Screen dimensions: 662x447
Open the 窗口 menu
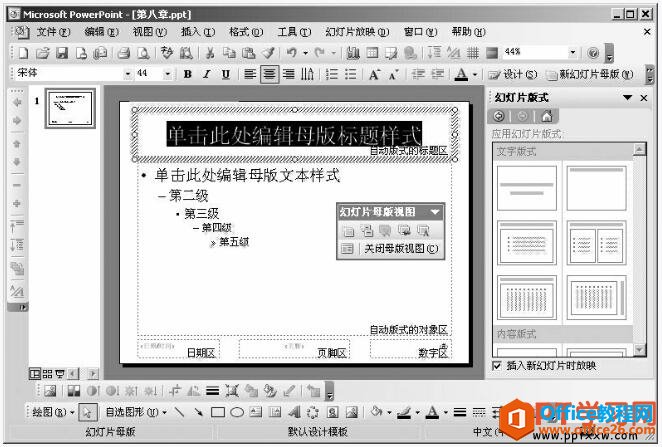tap(421, 32)
